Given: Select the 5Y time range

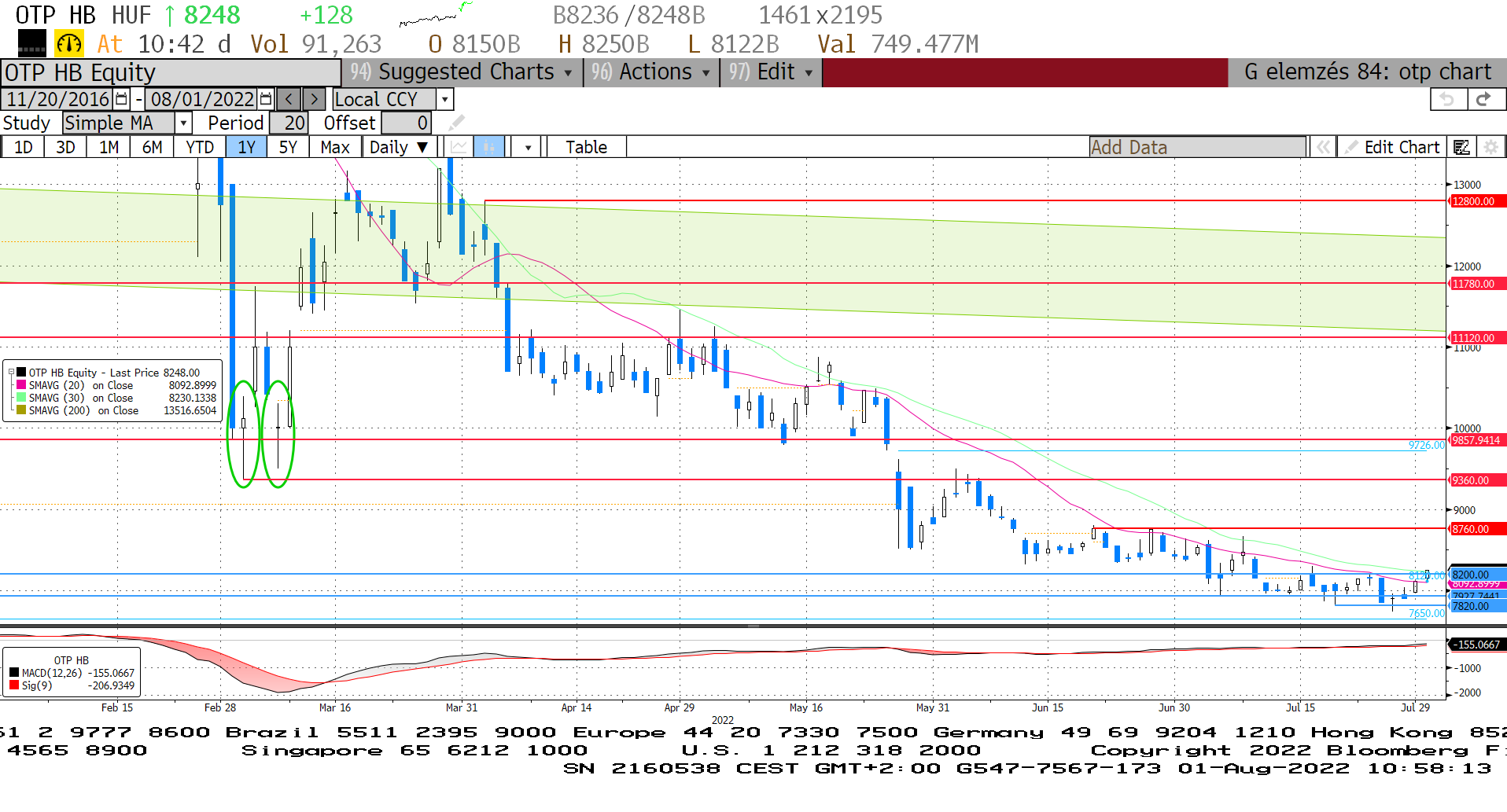Looking at the screenshot, I should [x=288, y=147].
